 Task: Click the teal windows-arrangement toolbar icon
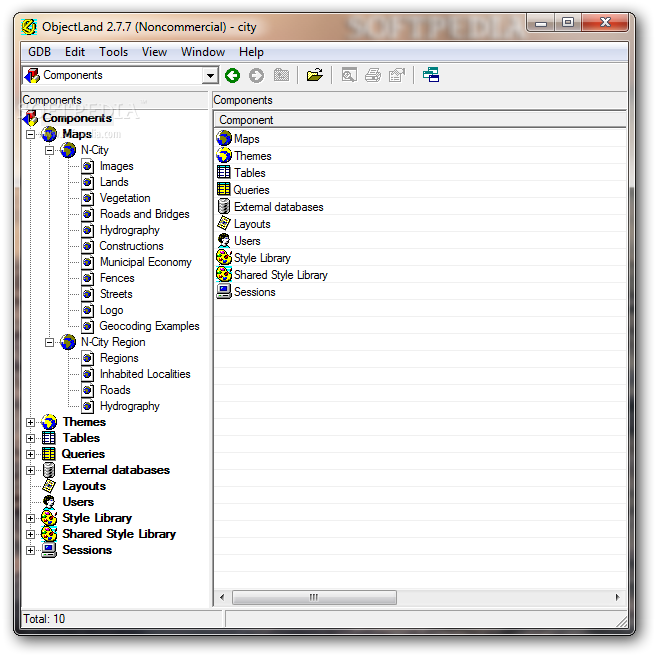(x=431, y=75)
